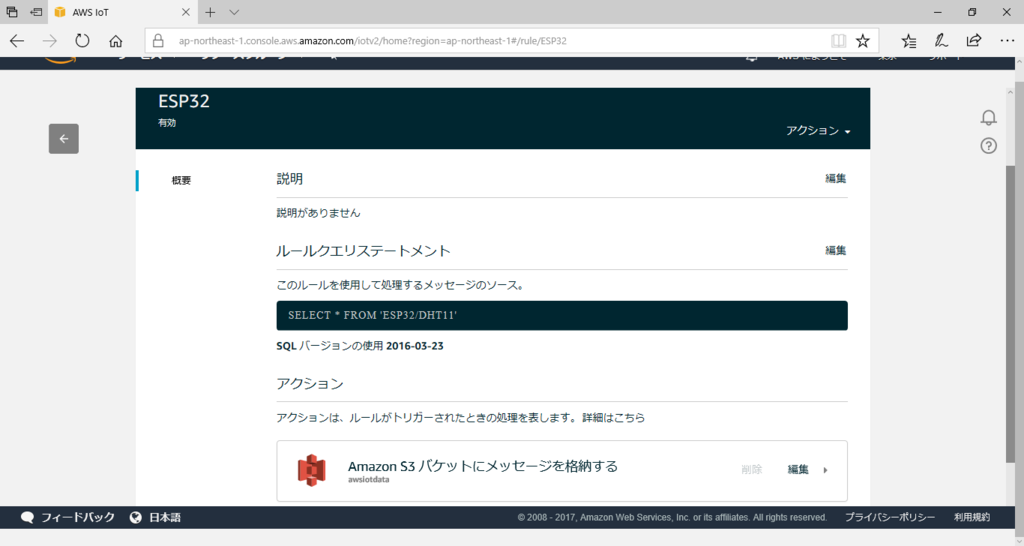Screen dimensions: 1024x546
Task: Click 編集 on S3 action row
Action: click(x=798, y=470)
